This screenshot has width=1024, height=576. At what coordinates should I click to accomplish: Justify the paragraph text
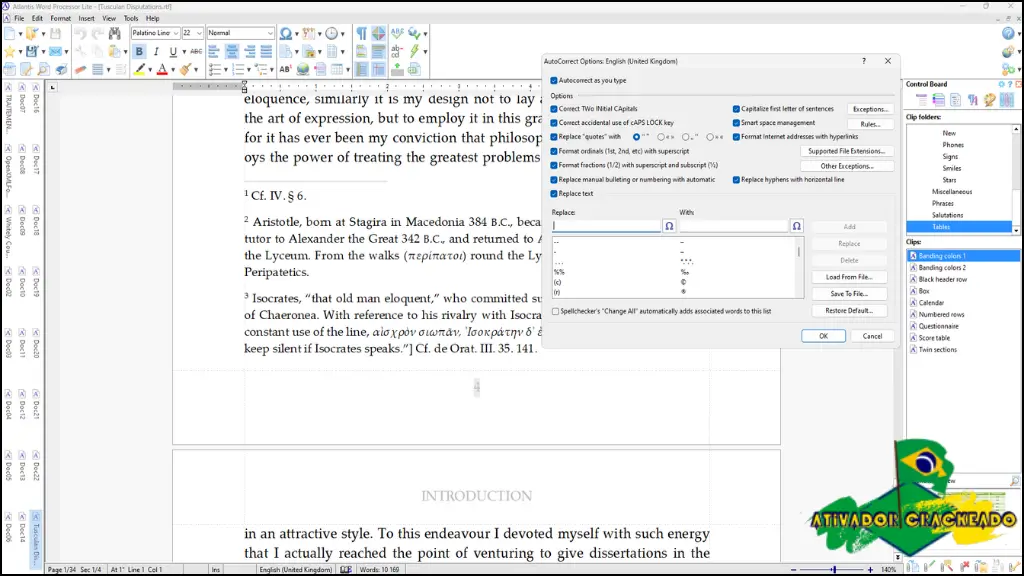click(x=266, y=51)
